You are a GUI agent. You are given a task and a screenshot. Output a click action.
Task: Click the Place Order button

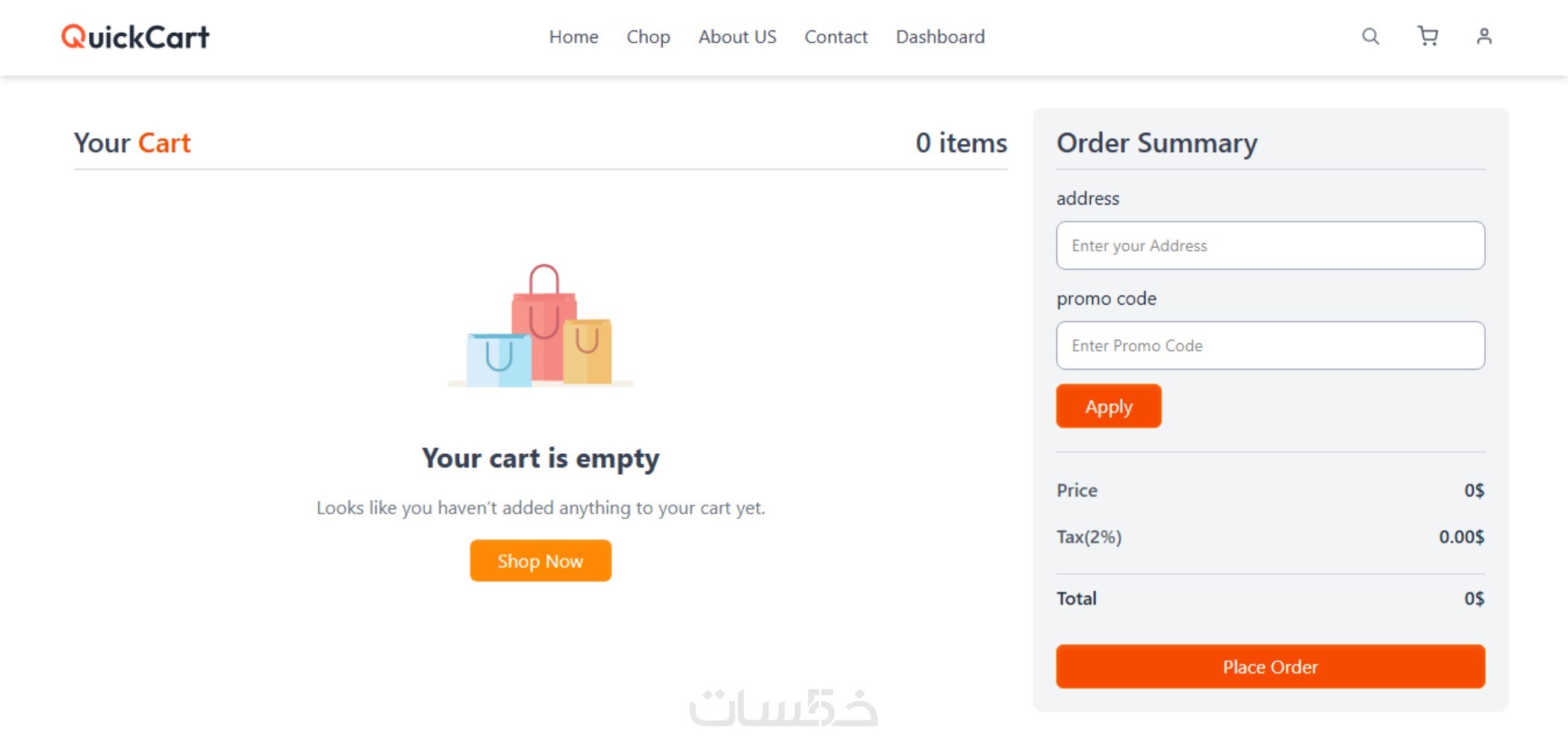[x=1270, y=667]
